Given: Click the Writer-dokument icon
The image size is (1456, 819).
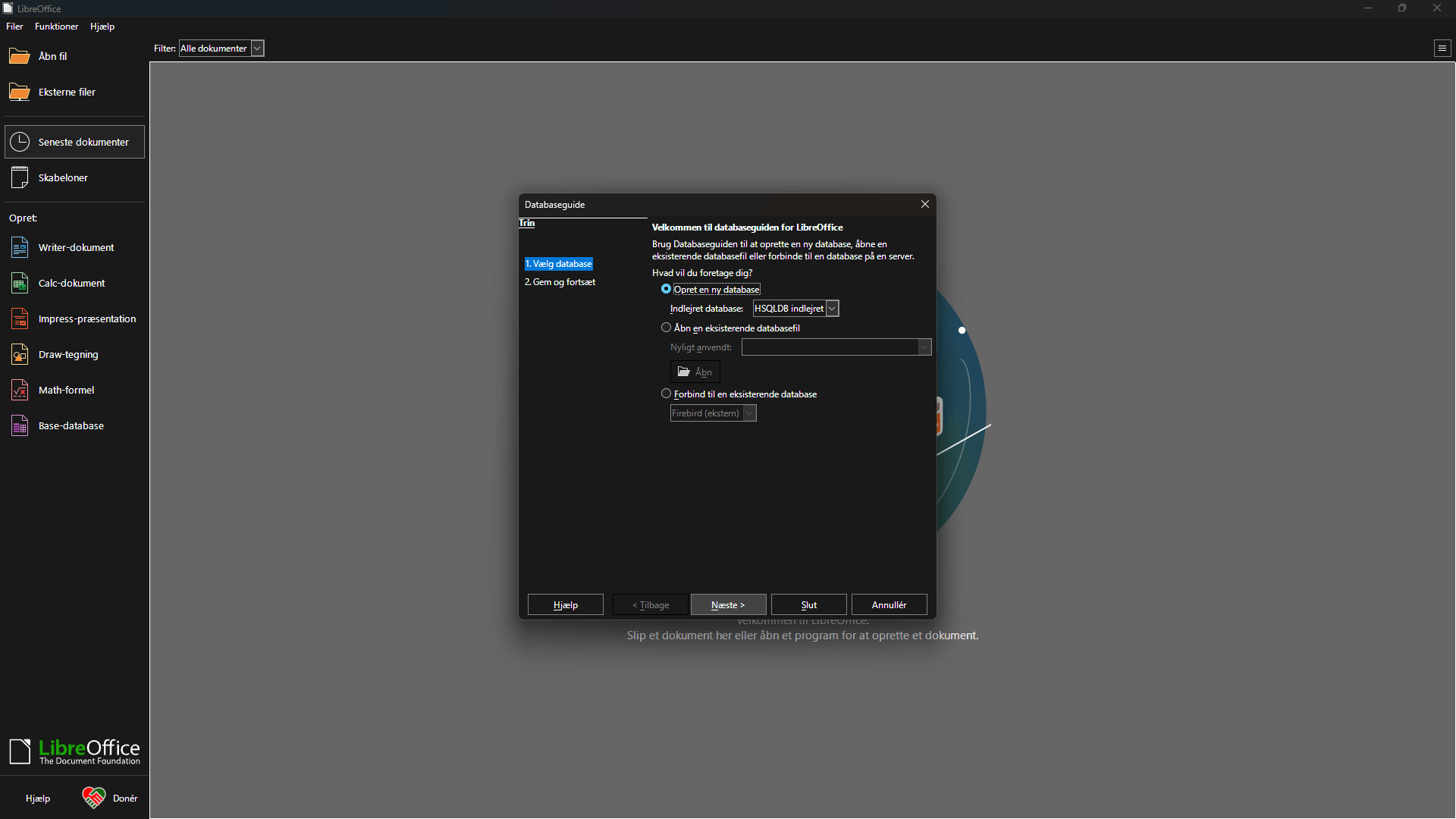Looking at the screenshot, I should 20,247.
